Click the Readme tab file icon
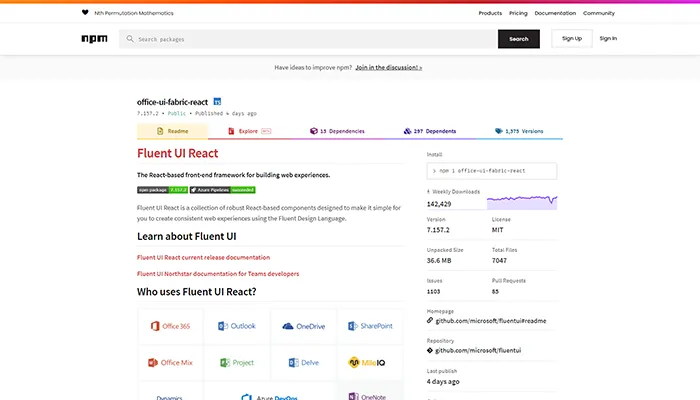The image size is (700, 400). (160, 131)
